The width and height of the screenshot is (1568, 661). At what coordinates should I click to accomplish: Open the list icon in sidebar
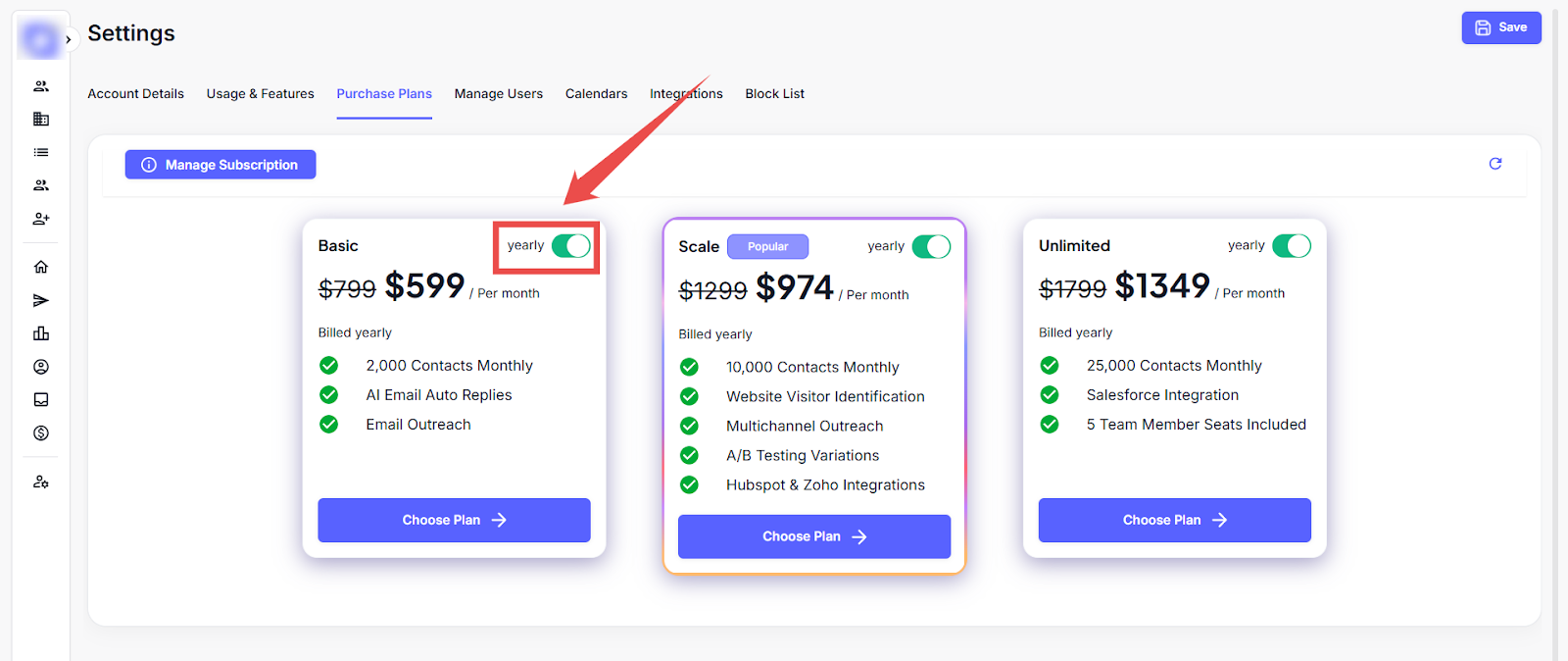pos(41,152)
